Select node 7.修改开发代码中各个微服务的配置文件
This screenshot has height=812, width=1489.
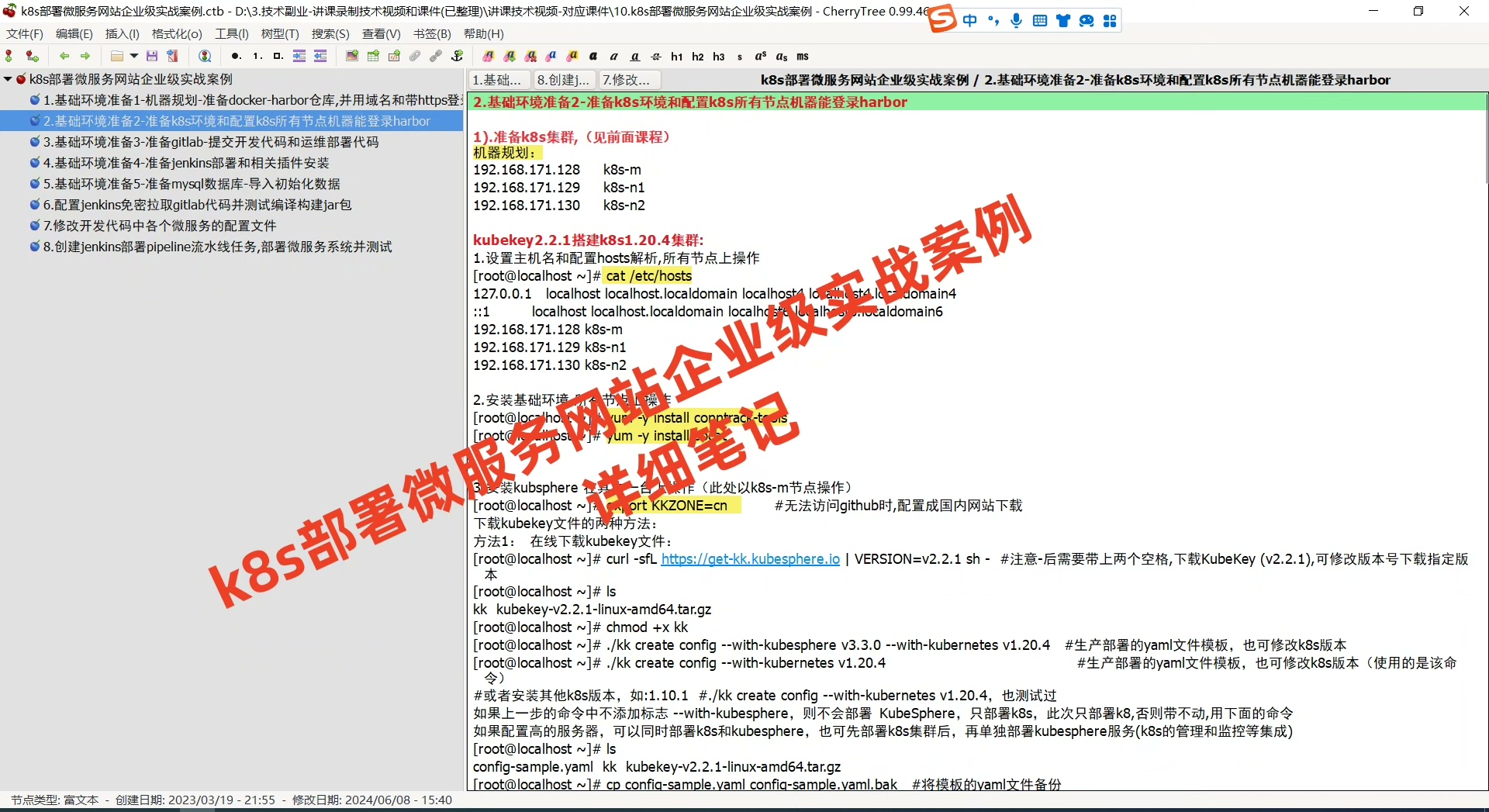pyautogui.click(x=154, y=226)
